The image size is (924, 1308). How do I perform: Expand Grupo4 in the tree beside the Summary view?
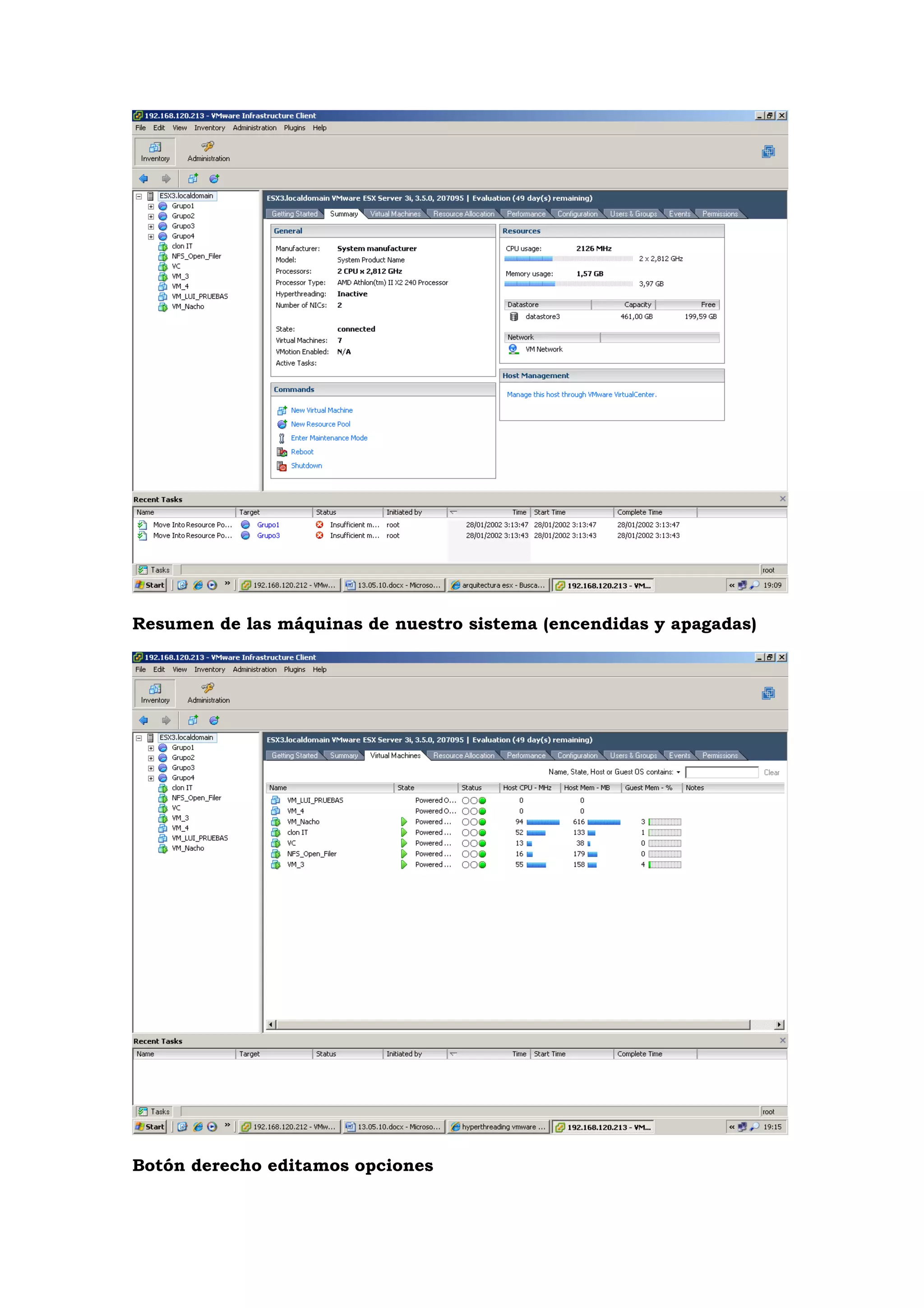tap(151, 237)
